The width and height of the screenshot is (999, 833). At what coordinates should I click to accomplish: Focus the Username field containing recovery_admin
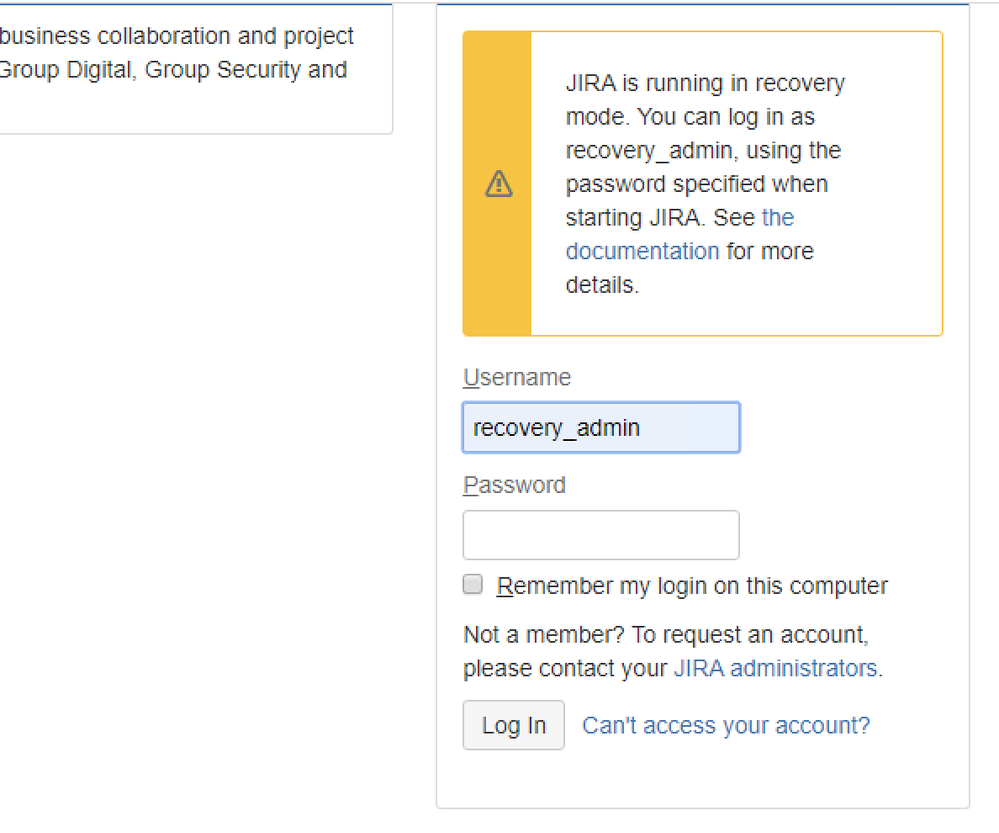click(x=601, y=428)
